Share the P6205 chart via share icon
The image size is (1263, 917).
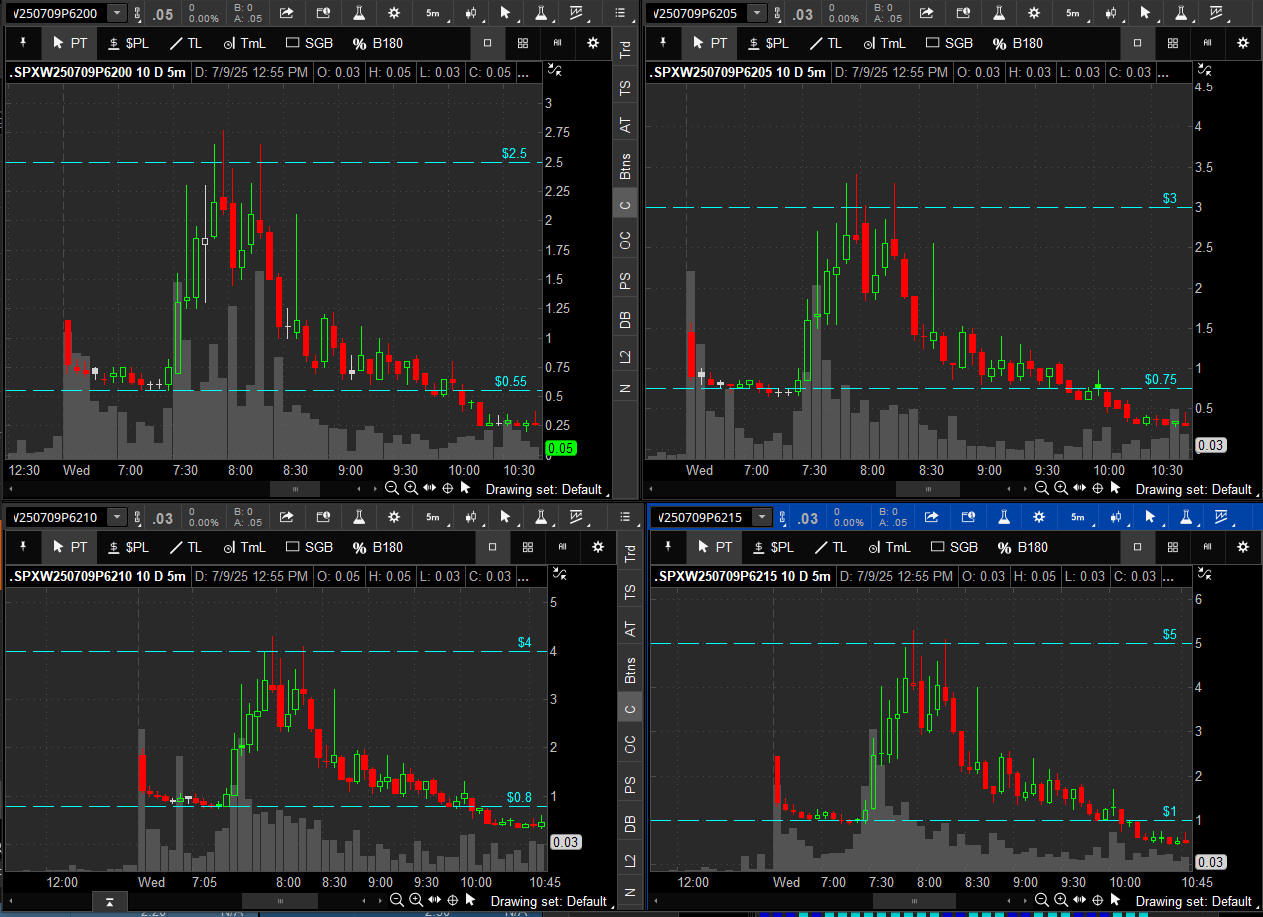[927, 13]
